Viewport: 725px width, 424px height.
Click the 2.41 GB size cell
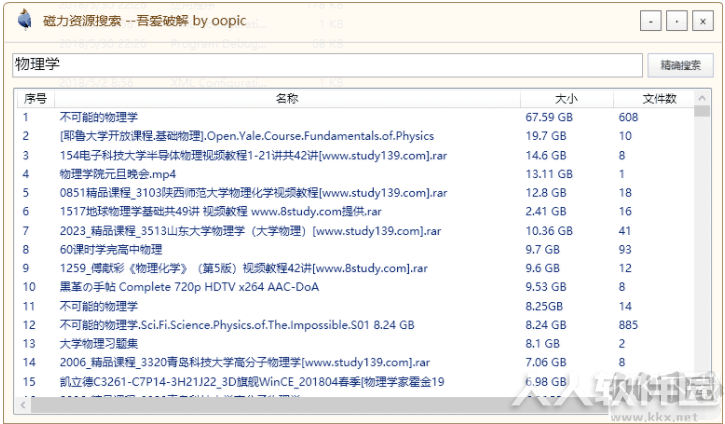pos(546,212)
